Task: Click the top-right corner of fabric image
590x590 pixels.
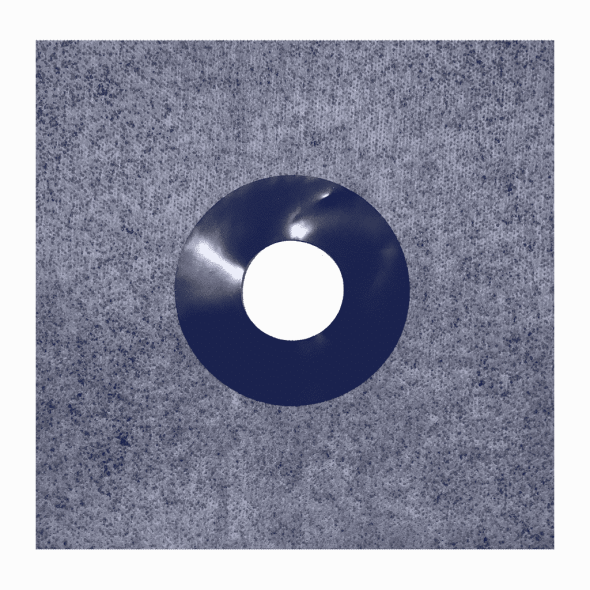Action: click(553, 41)
